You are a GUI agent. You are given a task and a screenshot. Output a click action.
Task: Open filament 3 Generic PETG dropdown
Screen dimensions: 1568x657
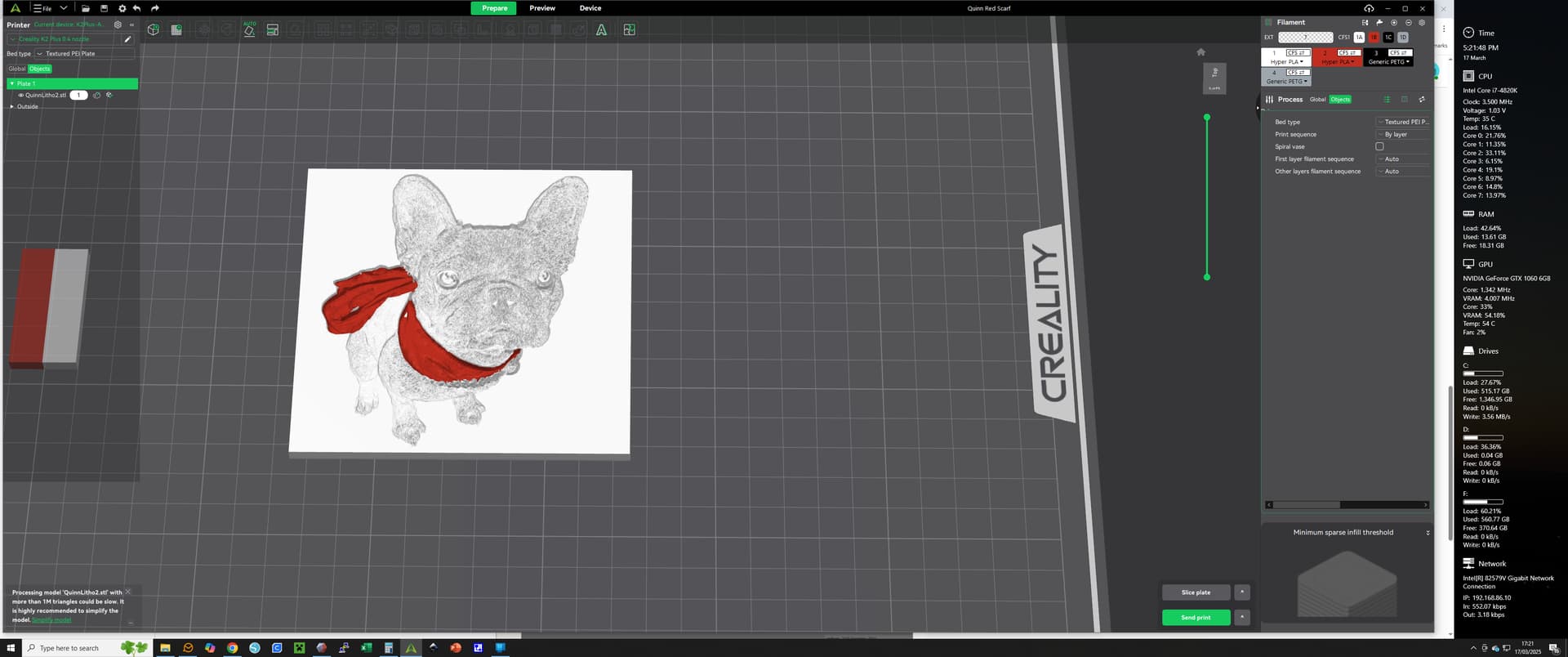1388,62
